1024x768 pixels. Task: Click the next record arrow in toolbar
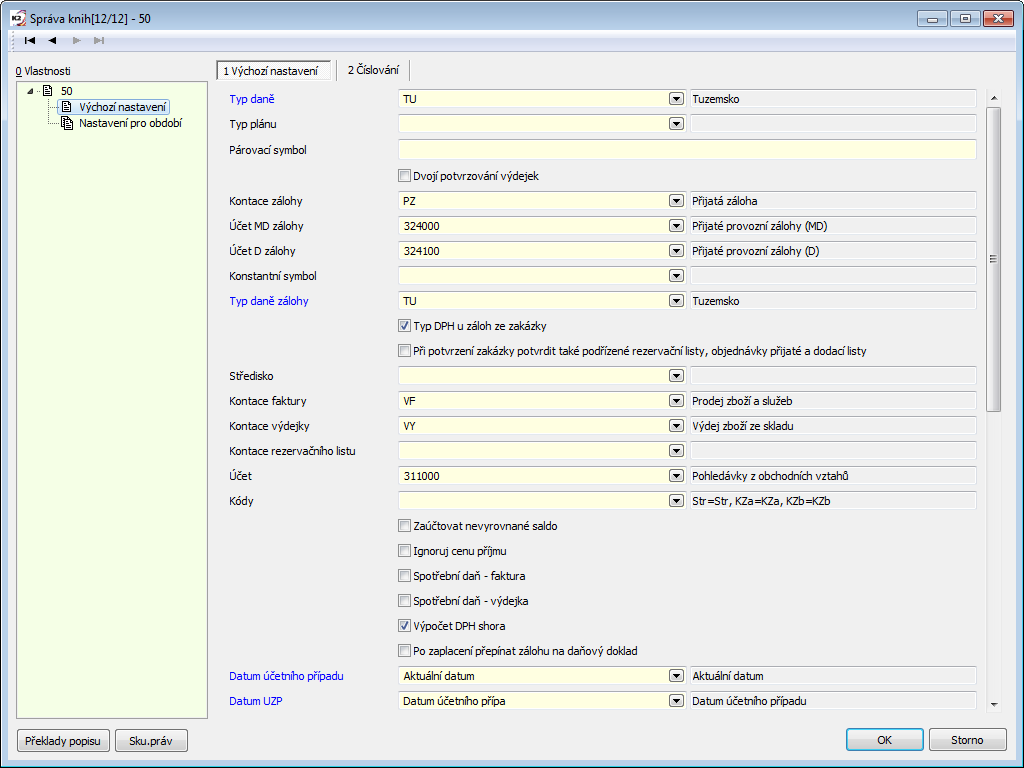tap(77, 40)
